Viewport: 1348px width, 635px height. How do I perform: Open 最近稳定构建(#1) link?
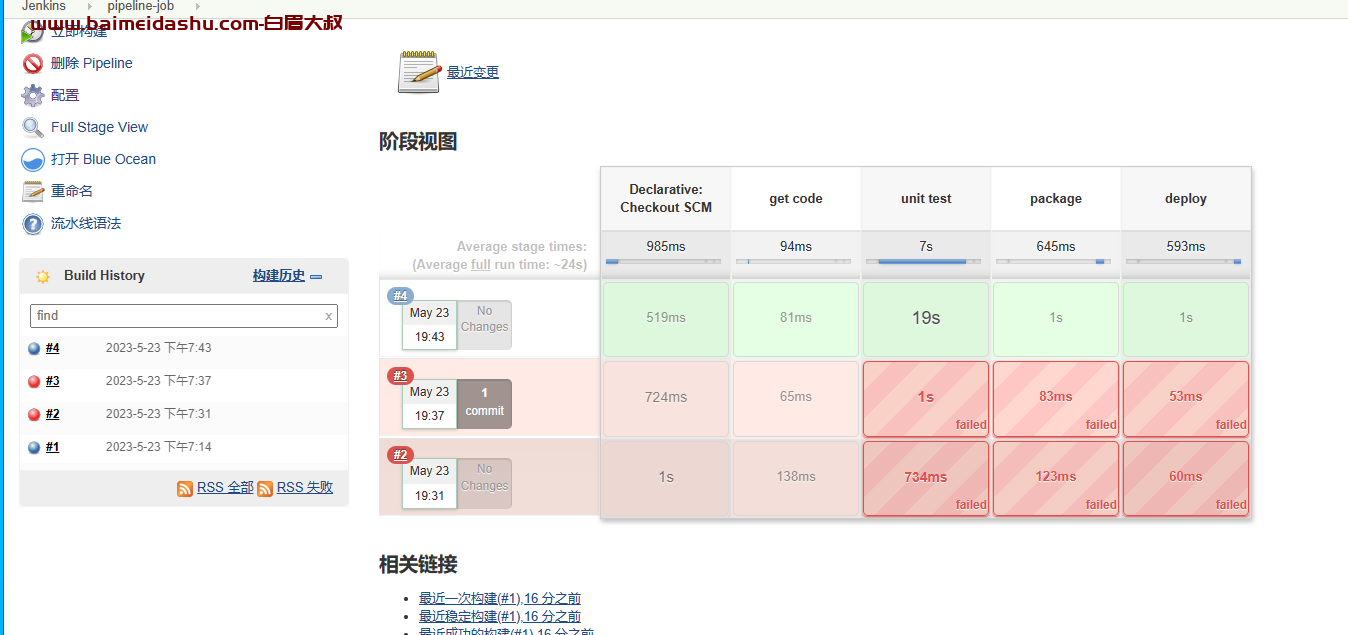coord(500,616)
